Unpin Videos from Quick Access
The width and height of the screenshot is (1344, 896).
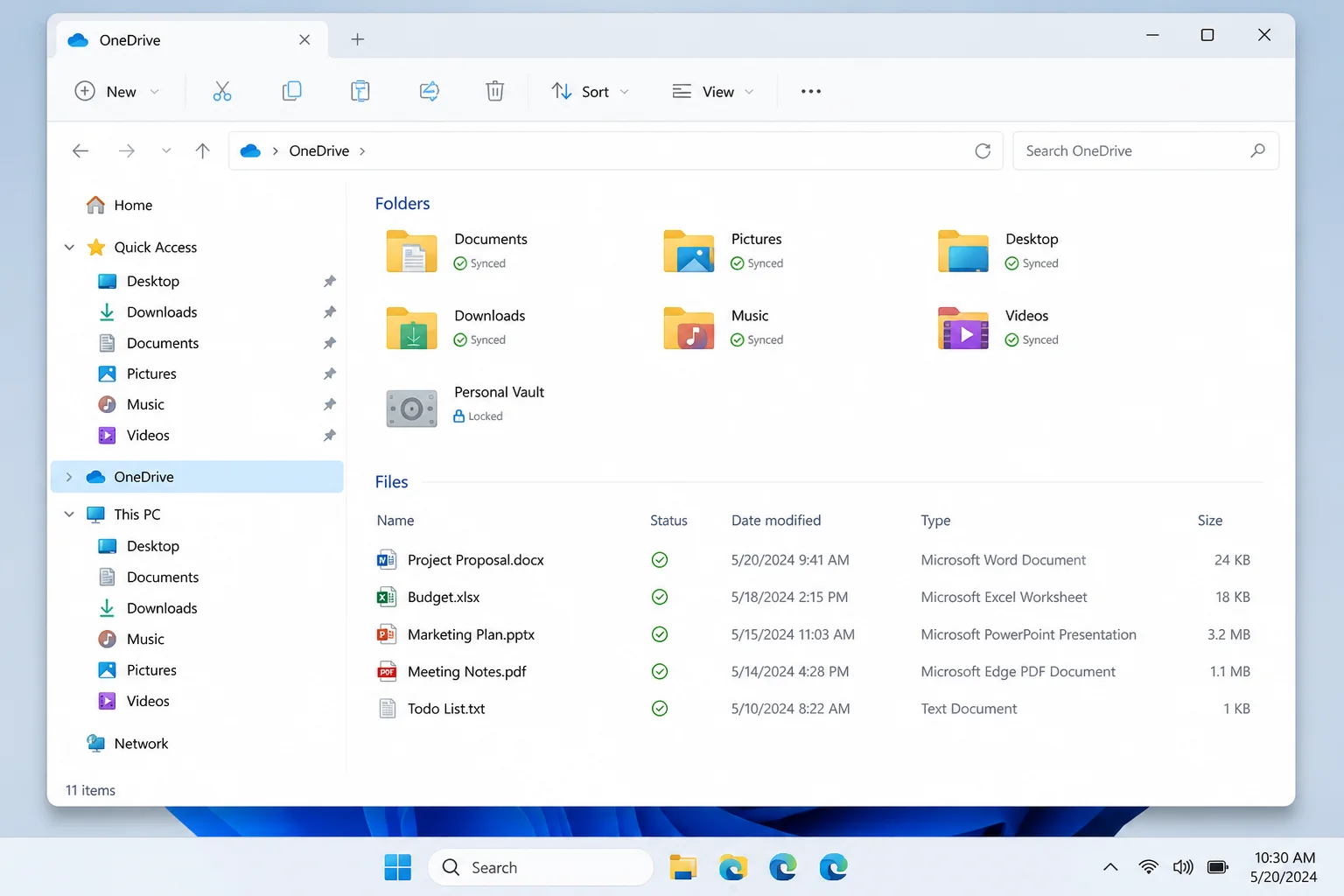point(329,435)
